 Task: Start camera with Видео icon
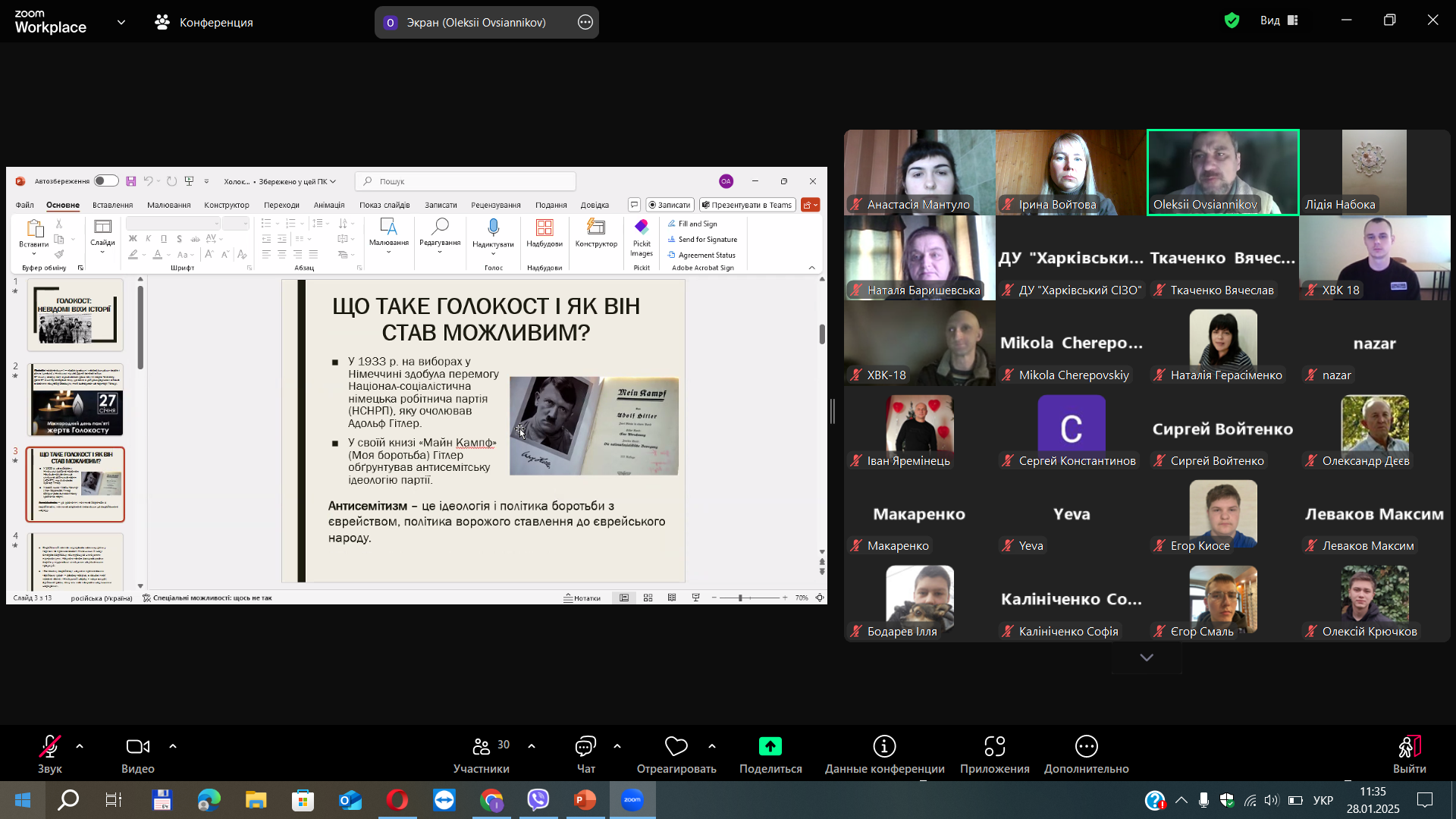pos(137,747)
